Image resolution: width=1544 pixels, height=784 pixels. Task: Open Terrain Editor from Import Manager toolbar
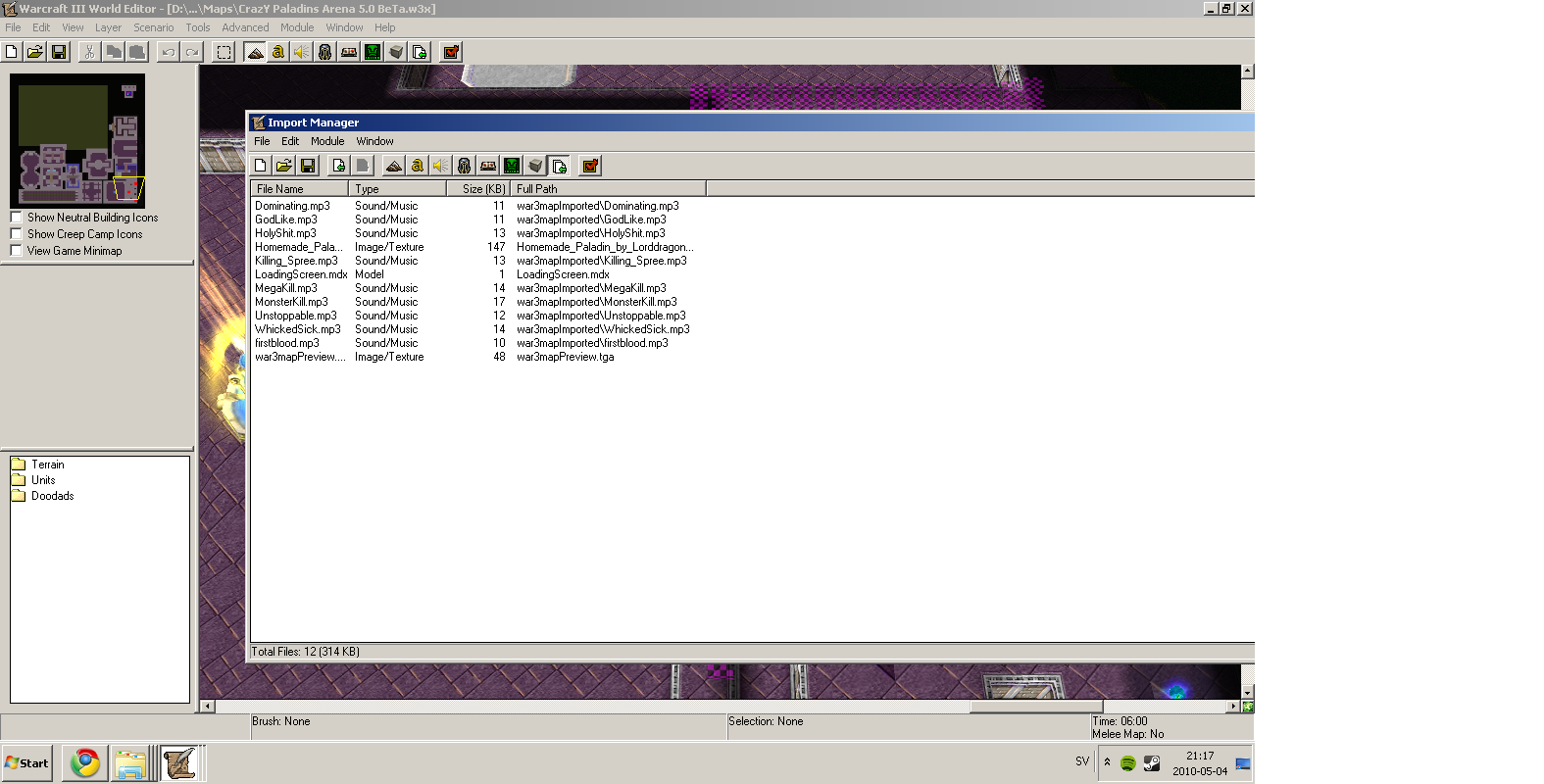tap(394, 166)
